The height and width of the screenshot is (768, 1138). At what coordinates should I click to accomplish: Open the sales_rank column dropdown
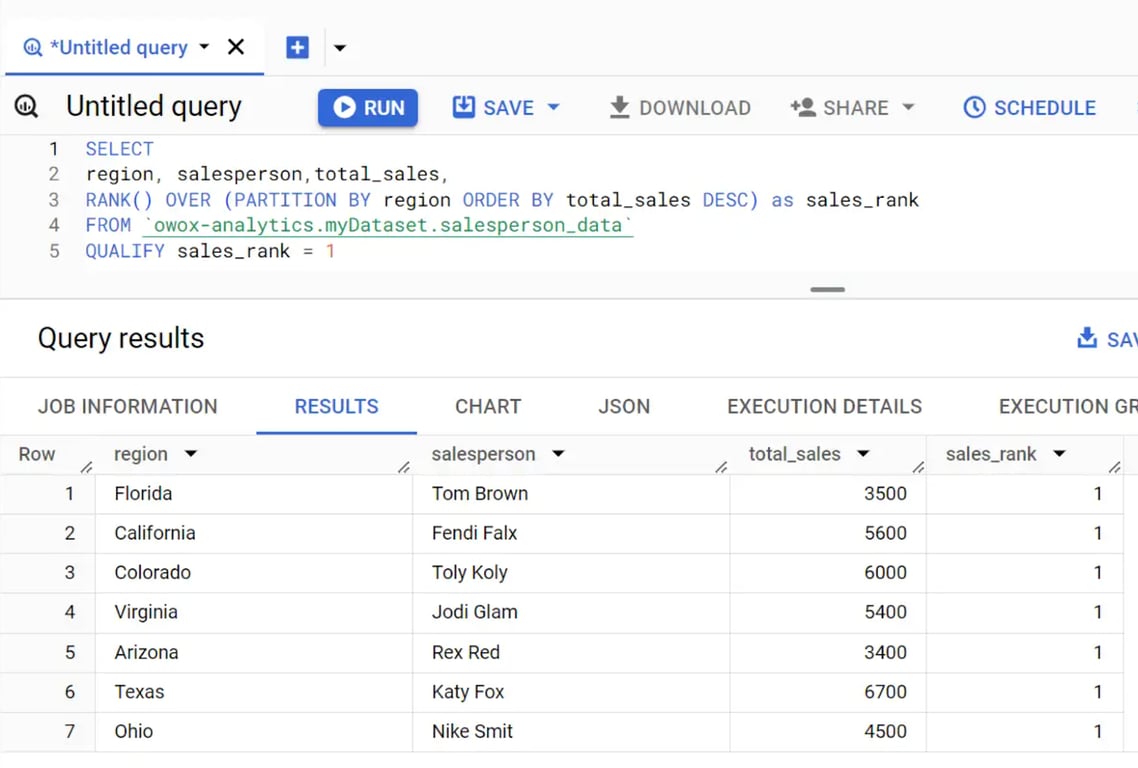point(1060,454)
